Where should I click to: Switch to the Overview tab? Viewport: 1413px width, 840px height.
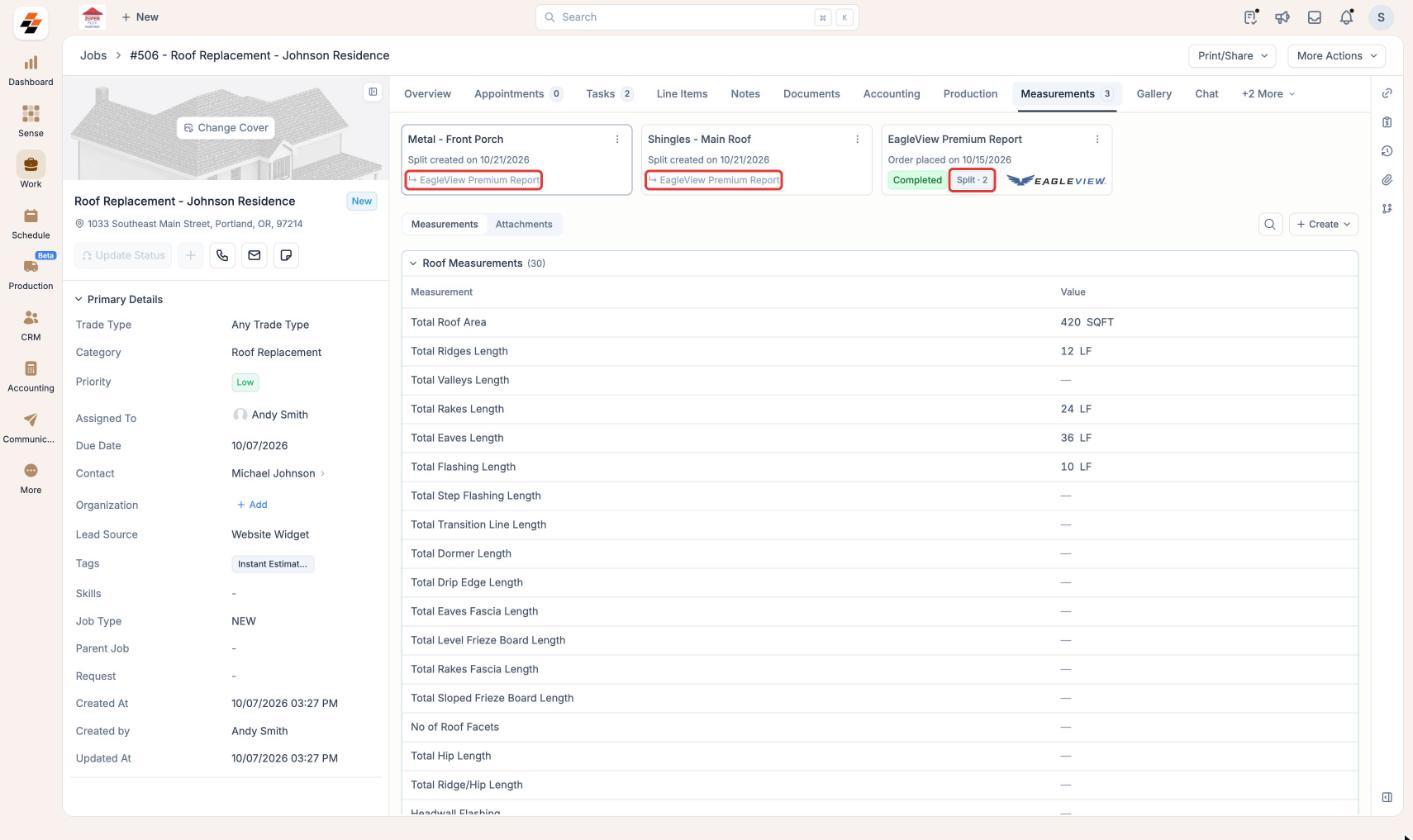click(x=427, y=94)
